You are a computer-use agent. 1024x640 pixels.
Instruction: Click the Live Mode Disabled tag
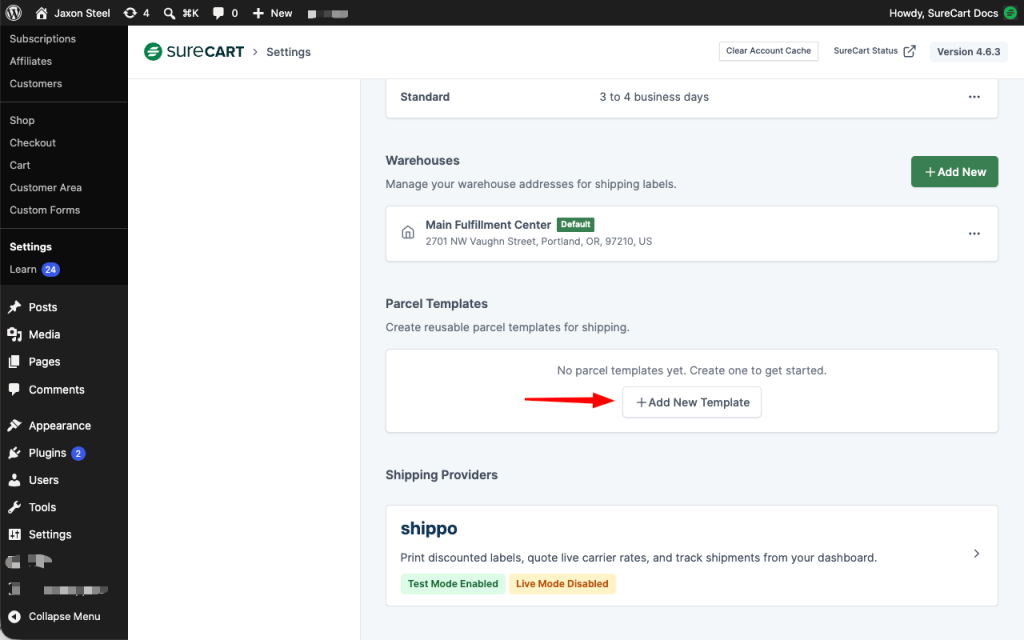[562, 584]
